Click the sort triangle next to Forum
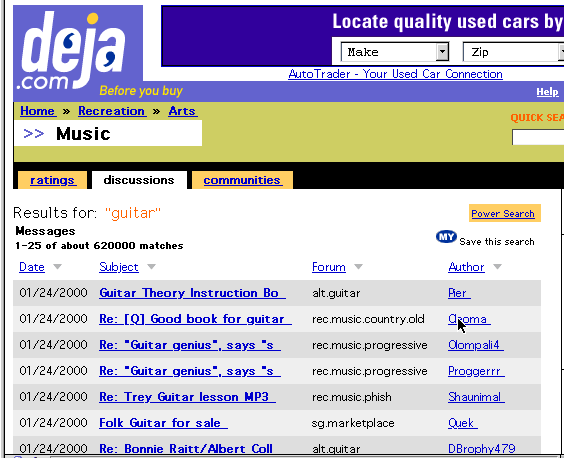This screenshot has width=564, height=458. click(x=358, y=267)
